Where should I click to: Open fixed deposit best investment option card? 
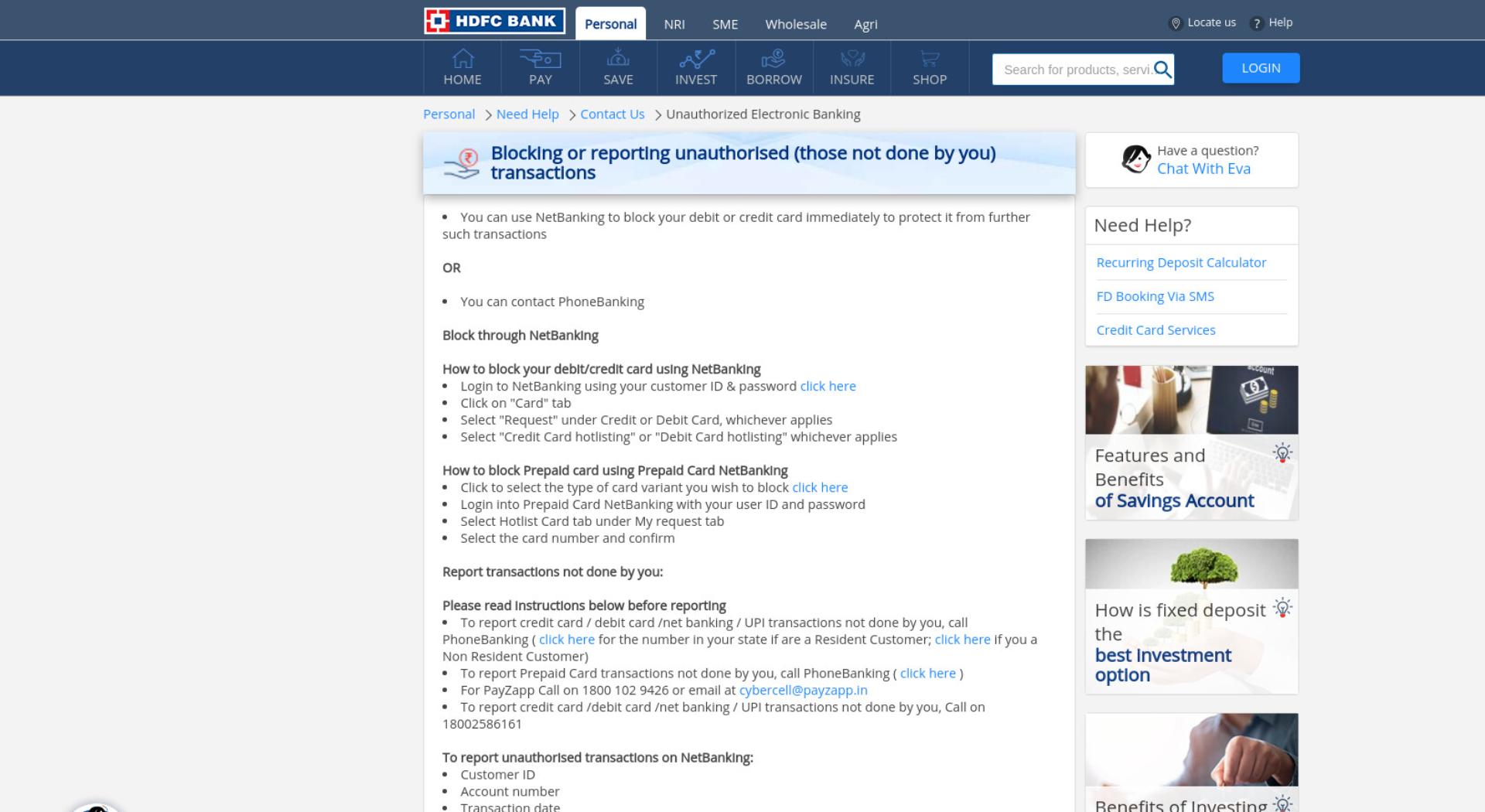point(1192,616)
